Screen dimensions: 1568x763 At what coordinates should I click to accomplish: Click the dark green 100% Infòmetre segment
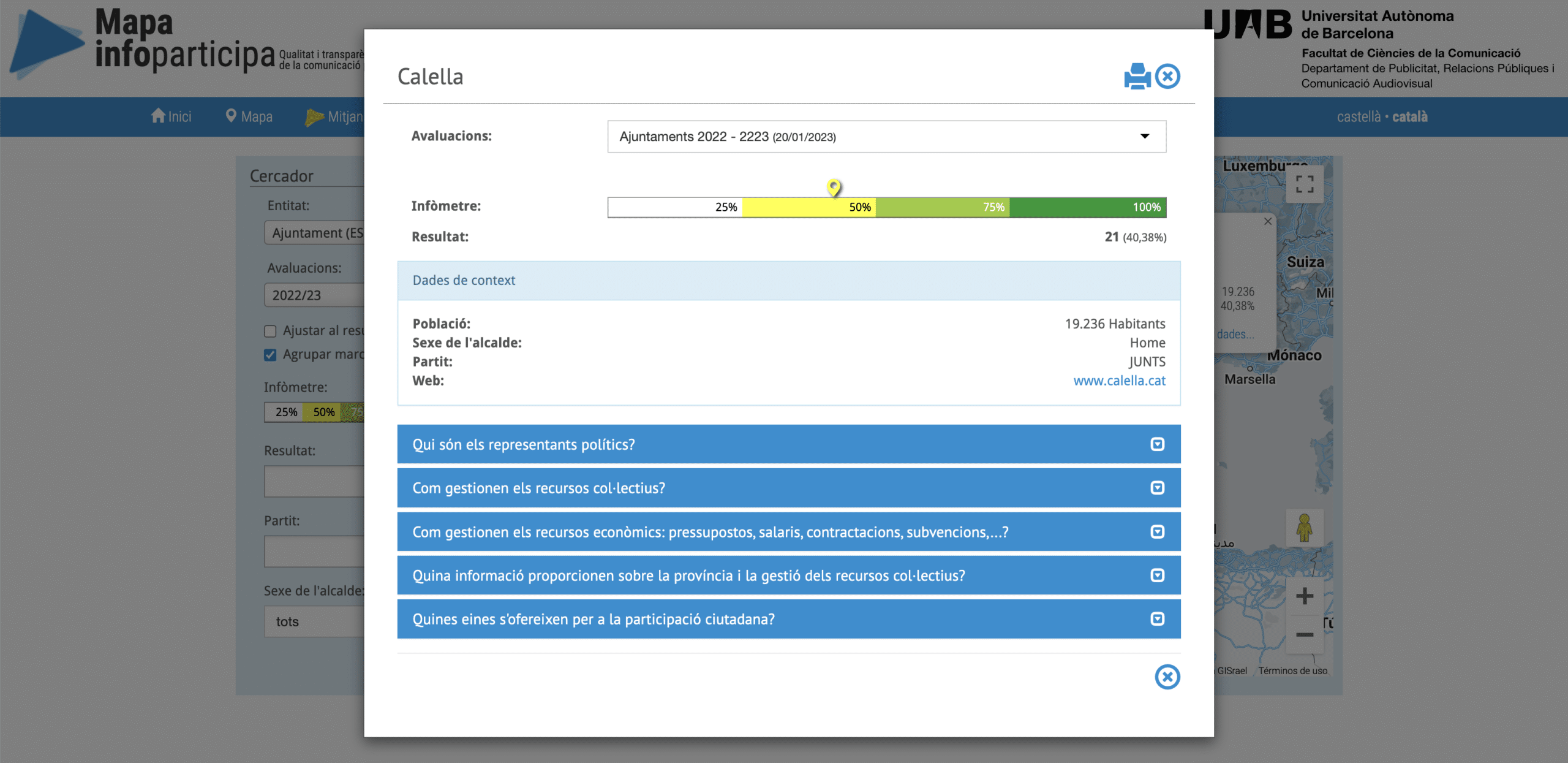[1088, 207]
